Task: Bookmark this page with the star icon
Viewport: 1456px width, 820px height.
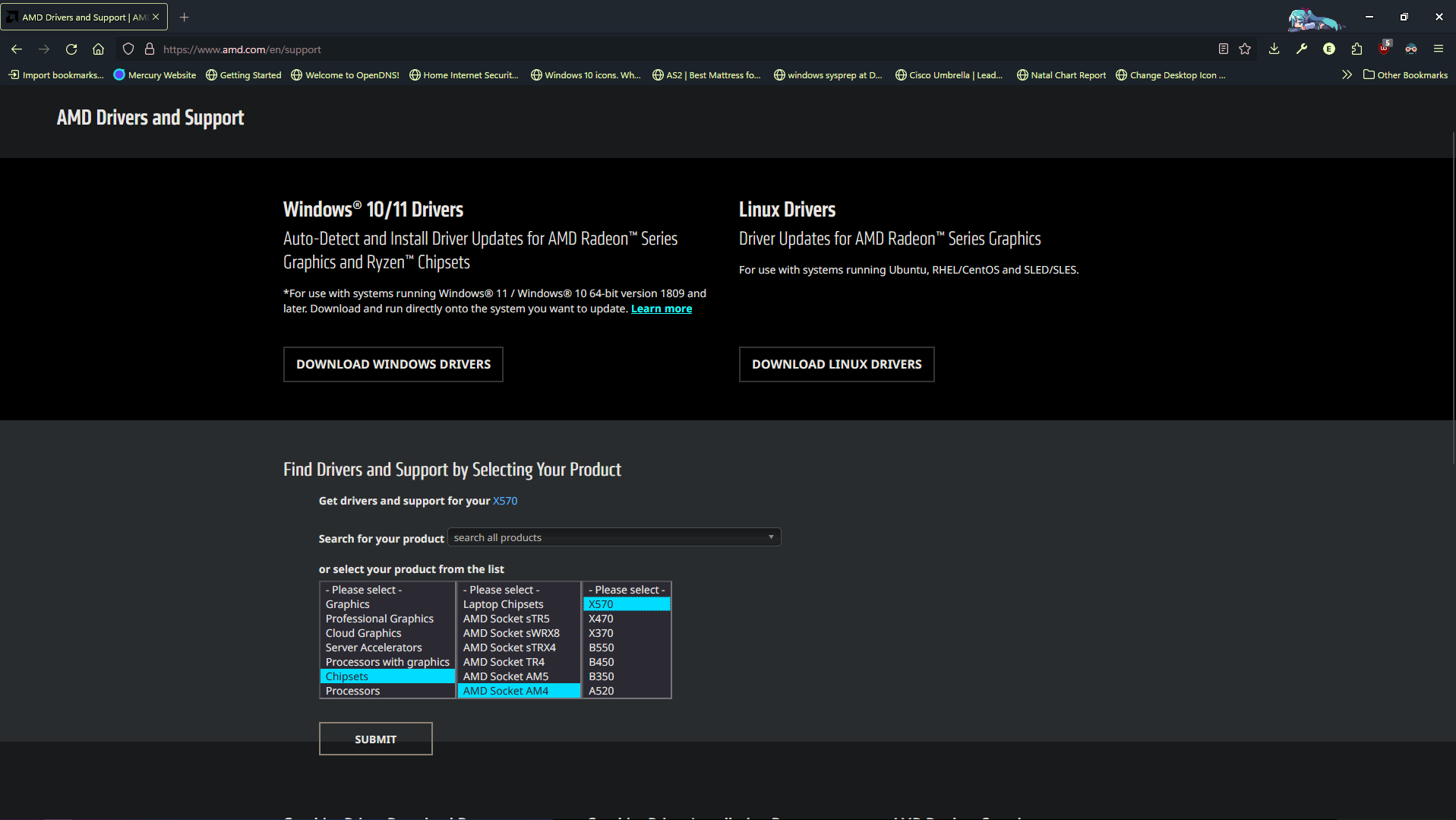Action: pos(1245,49)
